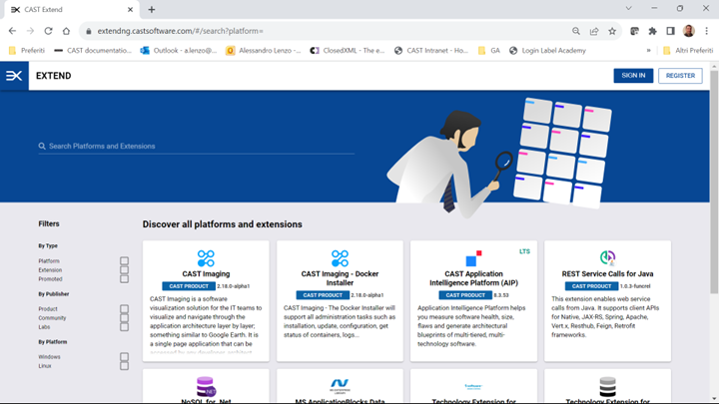Check the Community publisher filter

124,318
